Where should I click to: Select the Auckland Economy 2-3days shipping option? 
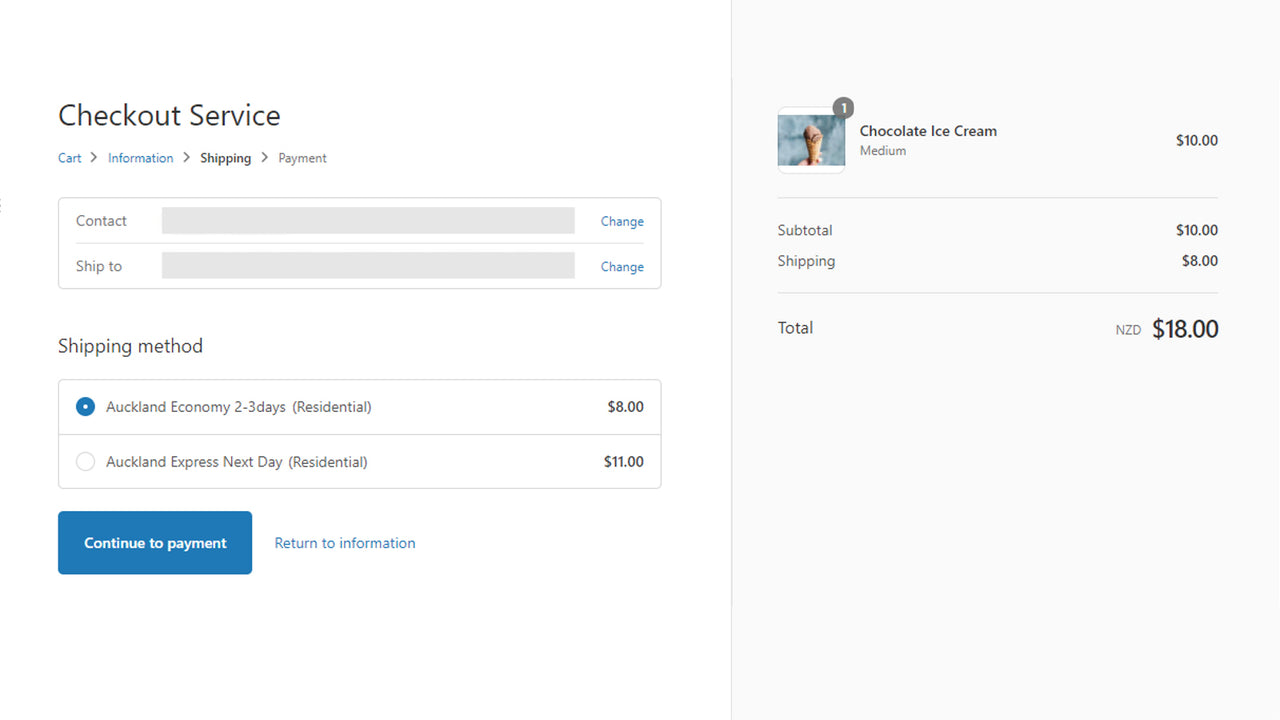[x=85, y=406]
